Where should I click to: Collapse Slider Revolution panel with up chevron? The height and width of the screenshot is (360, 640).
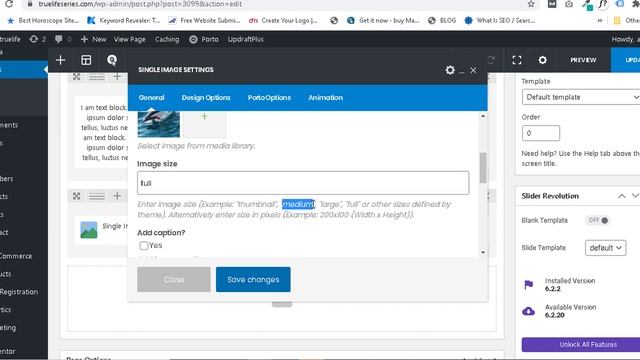click(622, 196)
